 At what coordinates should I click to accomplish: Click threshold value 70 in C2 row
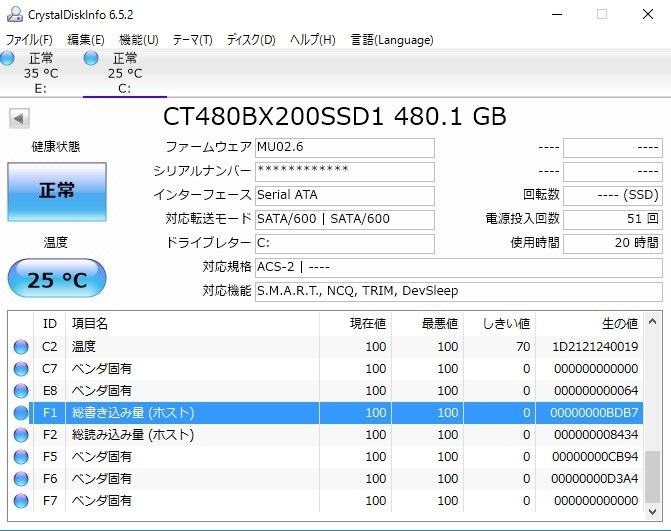pos(523,347)
